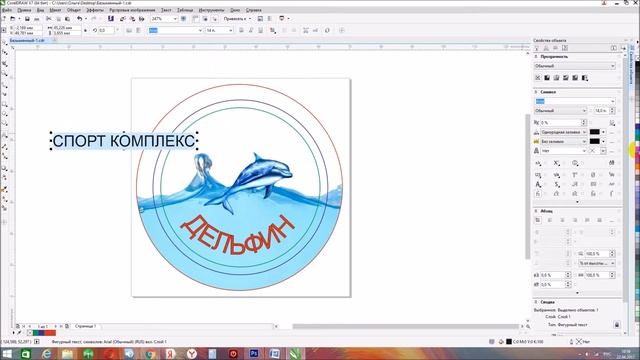640x360 pixels.
Task: Click the no-transparency icon in Transparency section
Action: click(x=538, y=78)
